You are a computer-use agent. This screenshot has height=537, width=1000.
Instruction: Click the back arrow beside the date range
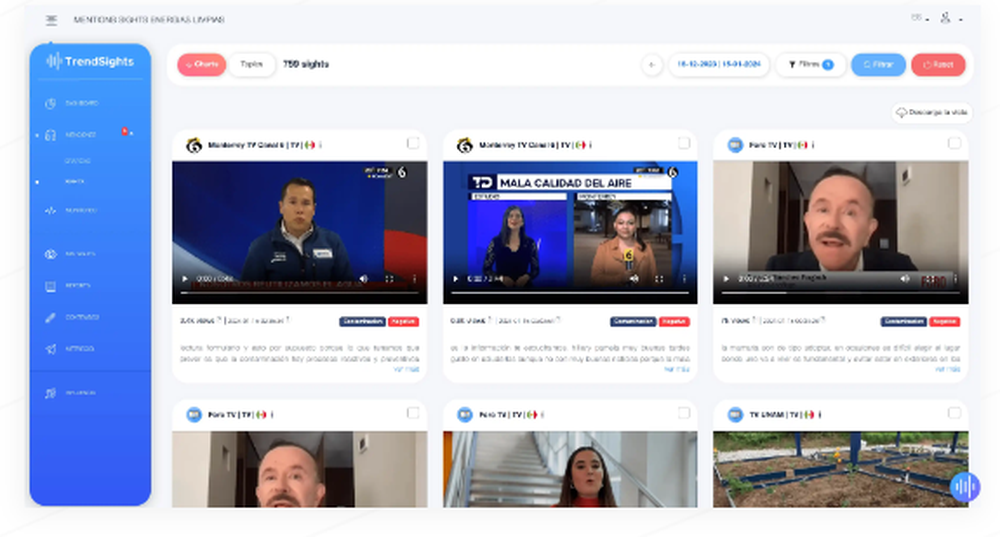pyautogui.click(x=651, y=64)
